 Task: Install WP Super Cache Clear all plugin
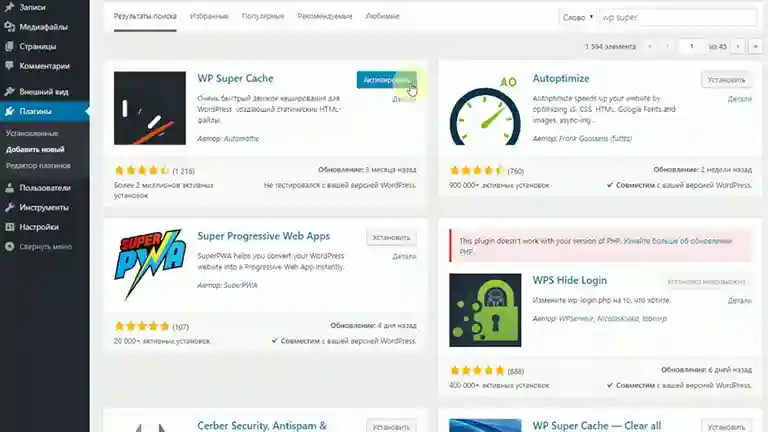tap(726, 427)
